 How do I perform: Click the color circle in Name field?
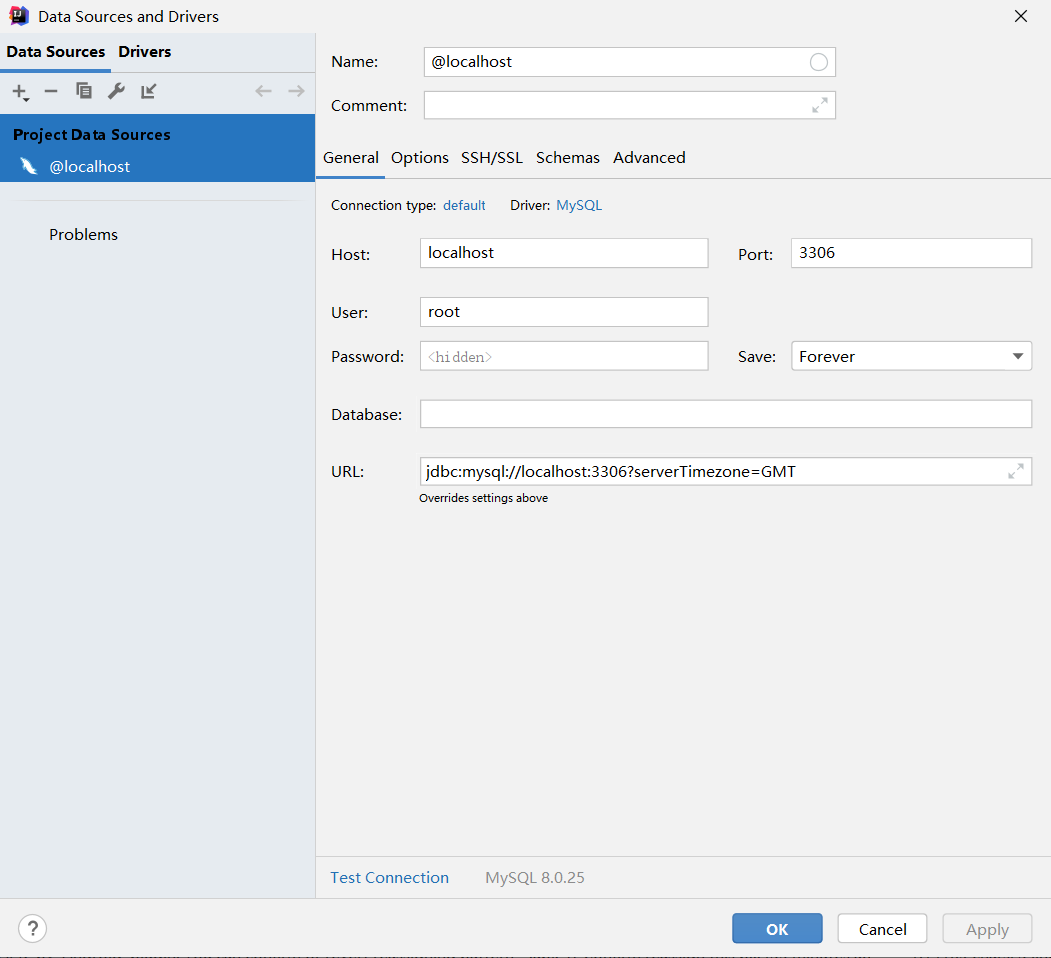coord(818,62)
